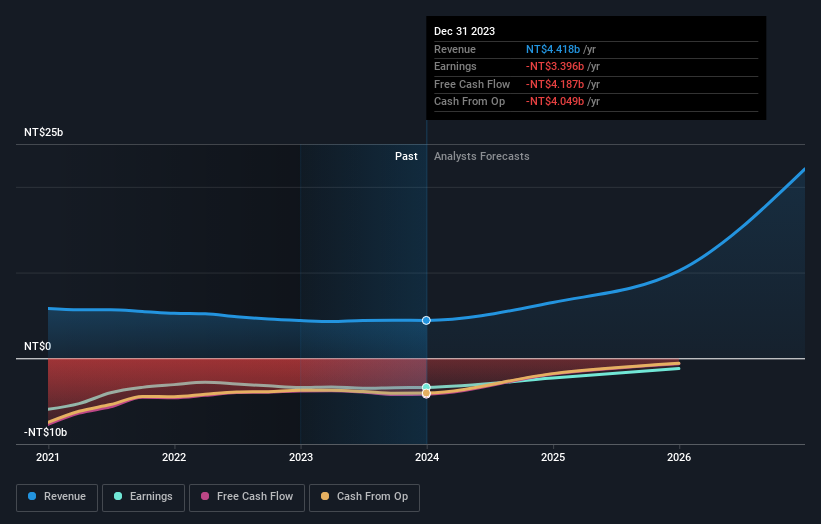This screenshot has width=821, height=524.
Task: Click the -NT$4.187b free cash flow value
Action: click(555, 84)
